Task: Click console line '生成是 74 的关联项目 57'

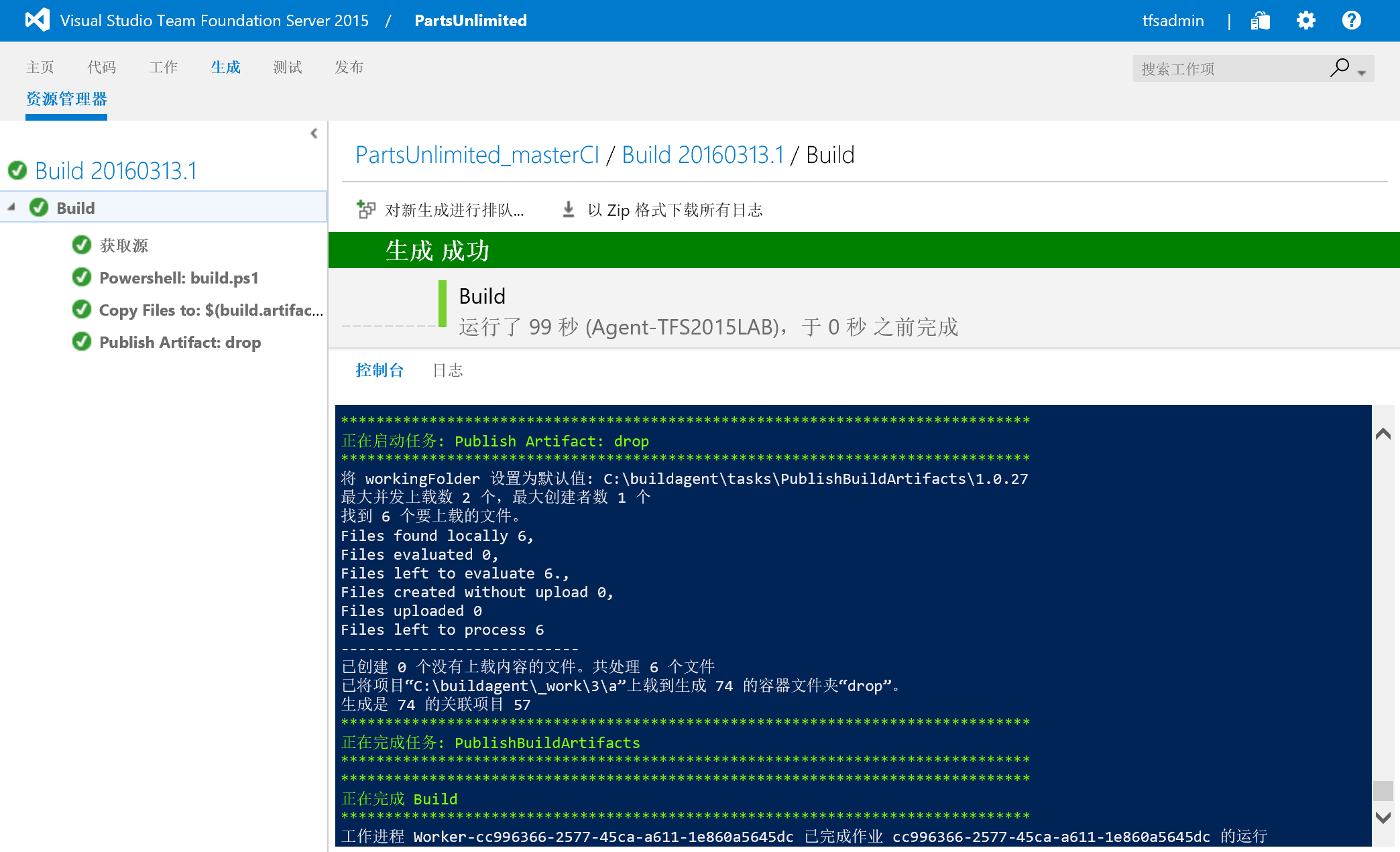Action: (436, 705)
